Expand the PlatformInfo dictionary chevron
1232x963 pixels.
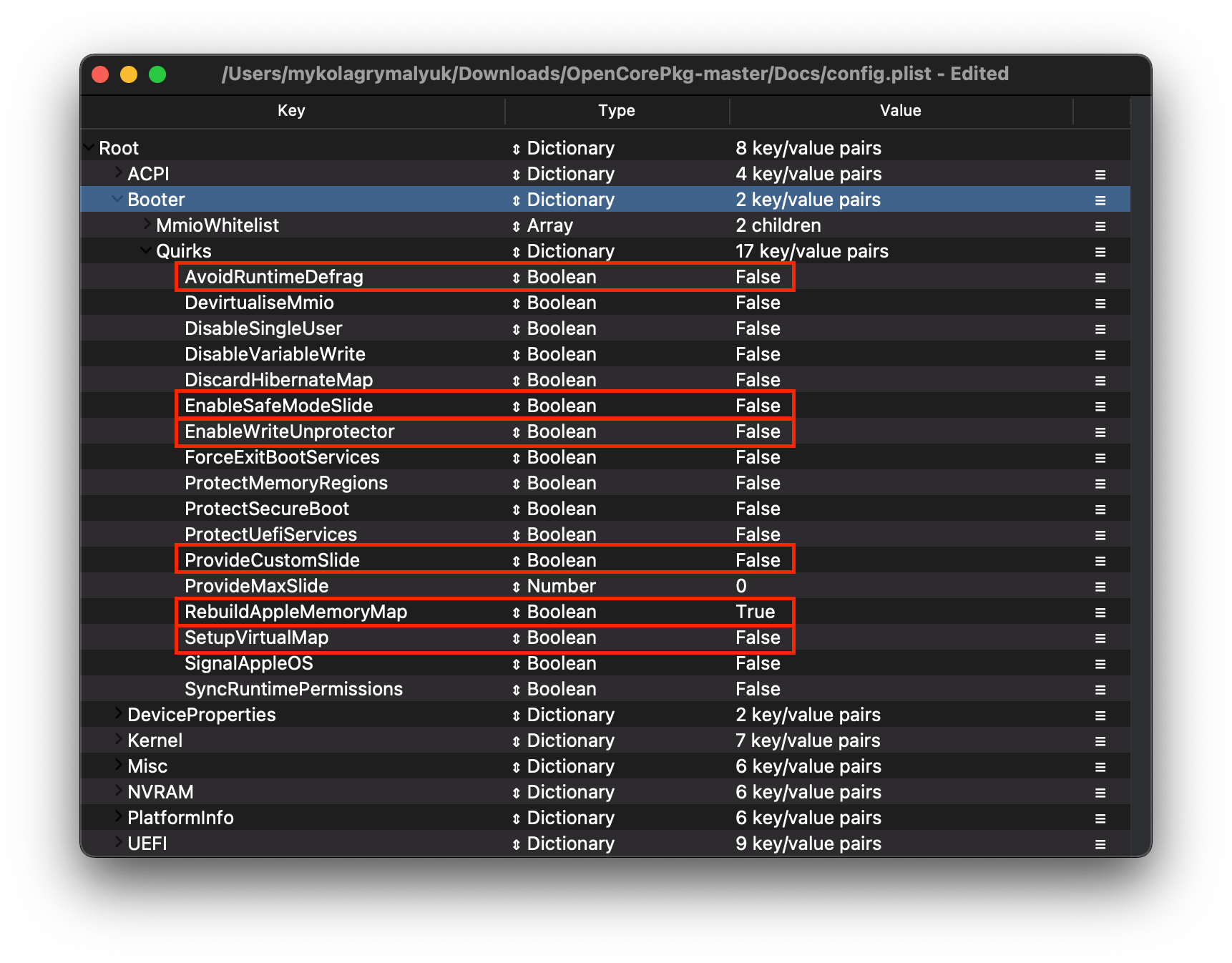pos(118,816)
